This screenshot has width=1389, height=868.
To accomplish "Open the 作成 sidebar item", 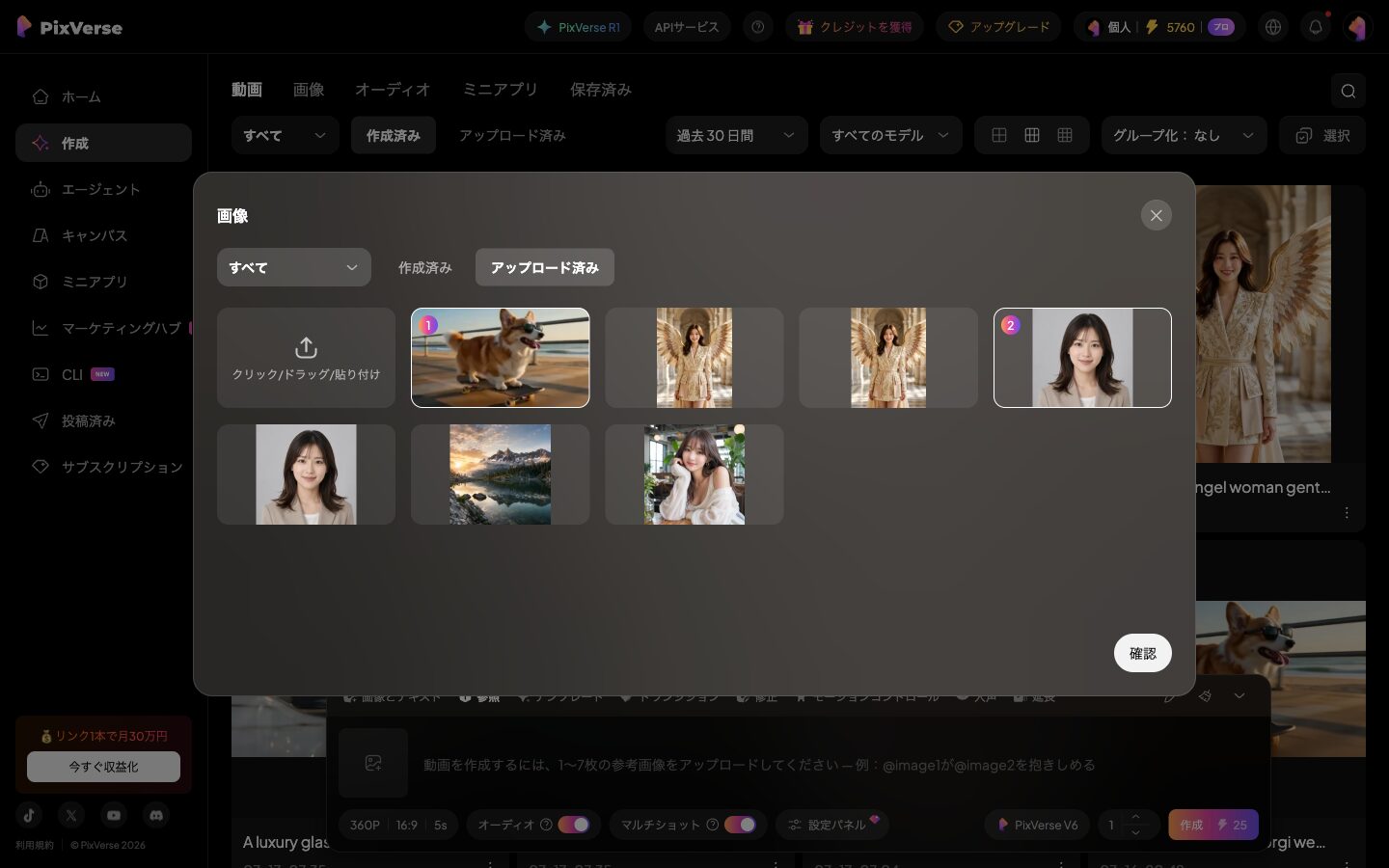I will coord(103,143).
